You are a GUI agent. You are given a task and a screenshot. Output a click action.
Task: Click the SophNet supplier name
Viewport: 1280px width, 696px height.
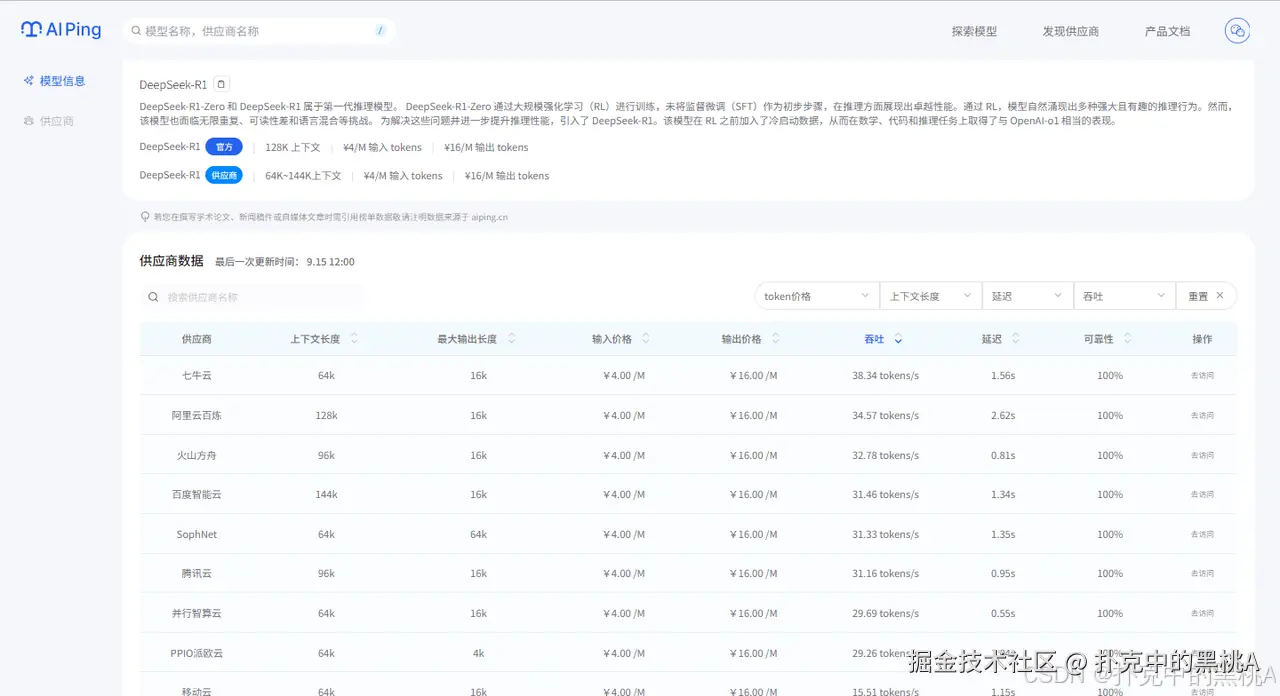[196, 534]
